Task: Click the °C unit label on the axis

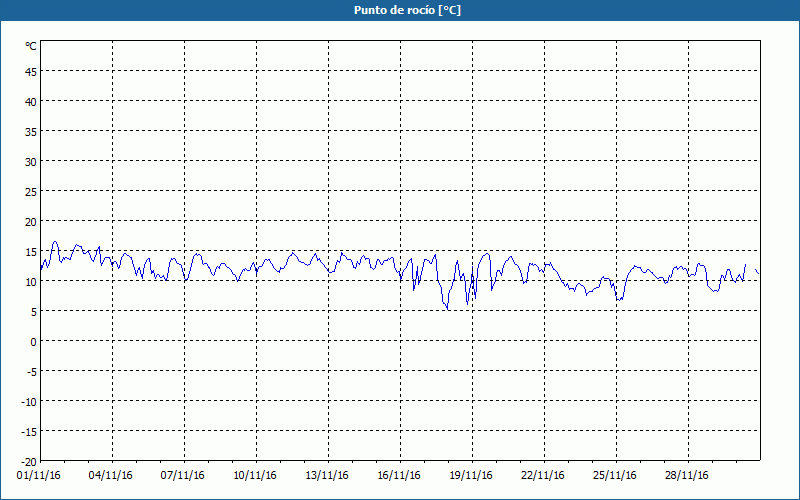Action: pyautogui.click(x=31, y=46)
